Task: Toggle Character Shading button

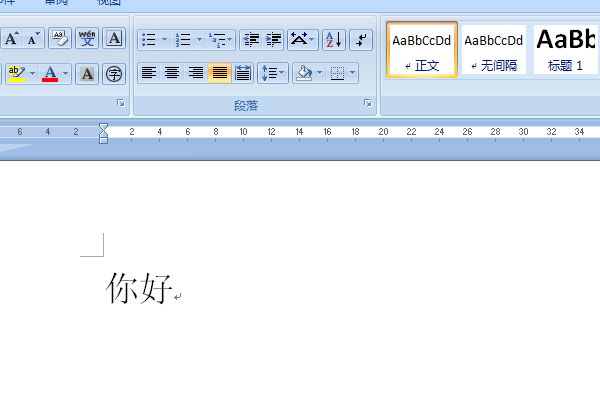Action: pyautogui.click(x=87, y=74)
